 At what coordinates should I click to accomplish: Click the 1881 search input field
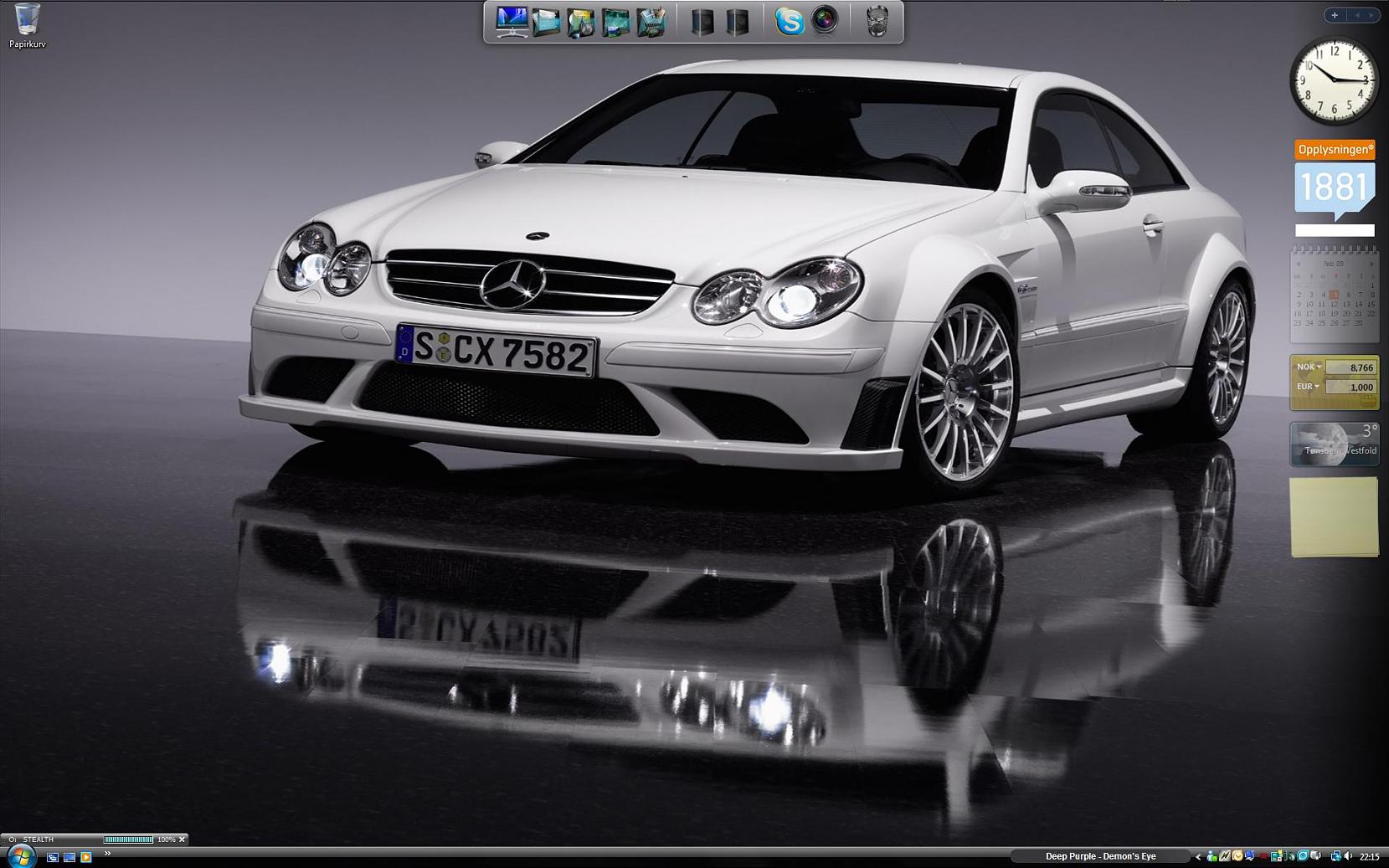coord(1335,230)
